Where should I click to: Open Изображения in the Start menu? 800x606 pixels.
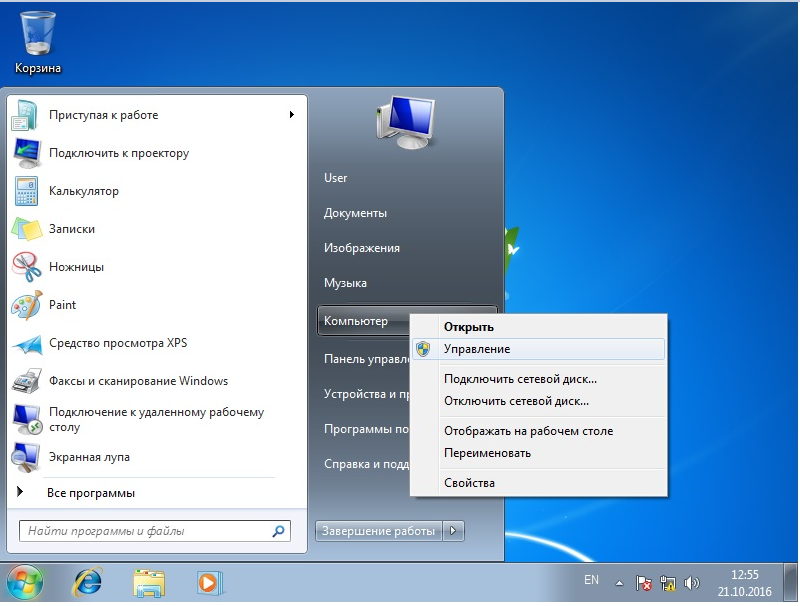click(x=362, y=248)
